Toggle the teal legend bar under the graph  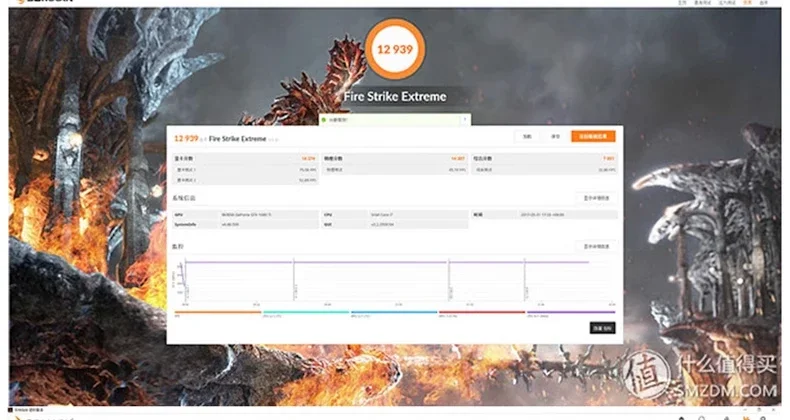[305, 312]
